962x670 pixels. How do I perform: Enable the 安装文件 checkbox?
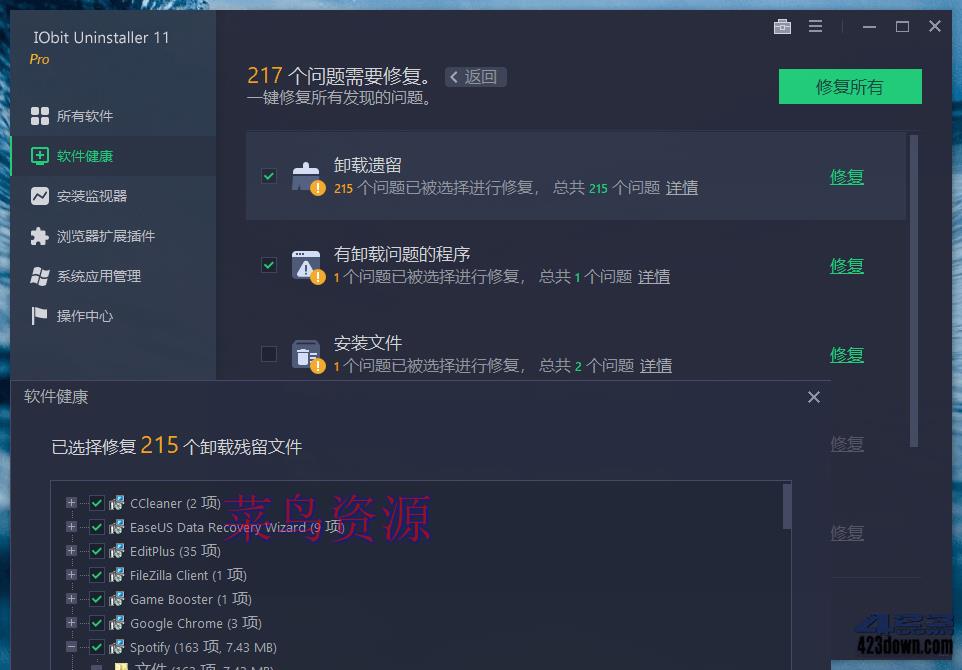click(268, 354)
